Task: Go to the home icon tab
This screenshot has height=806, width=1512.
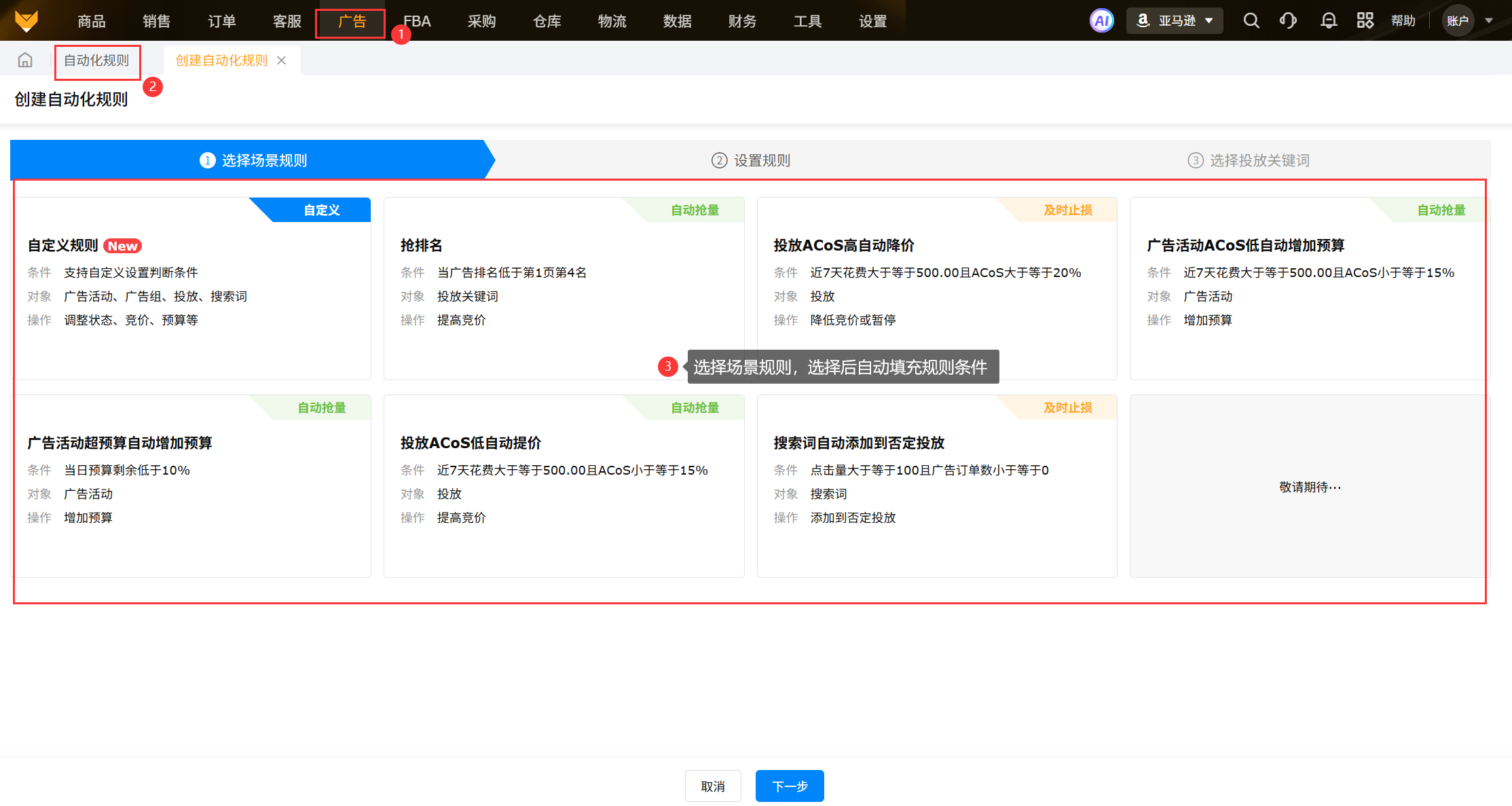Action: 25,60
